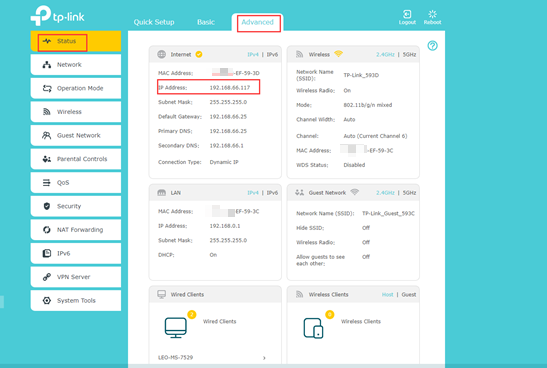Viewport: 547px width, 368px height.
Task: Switch Internet panel to IPv4
Action: (253, 54)
